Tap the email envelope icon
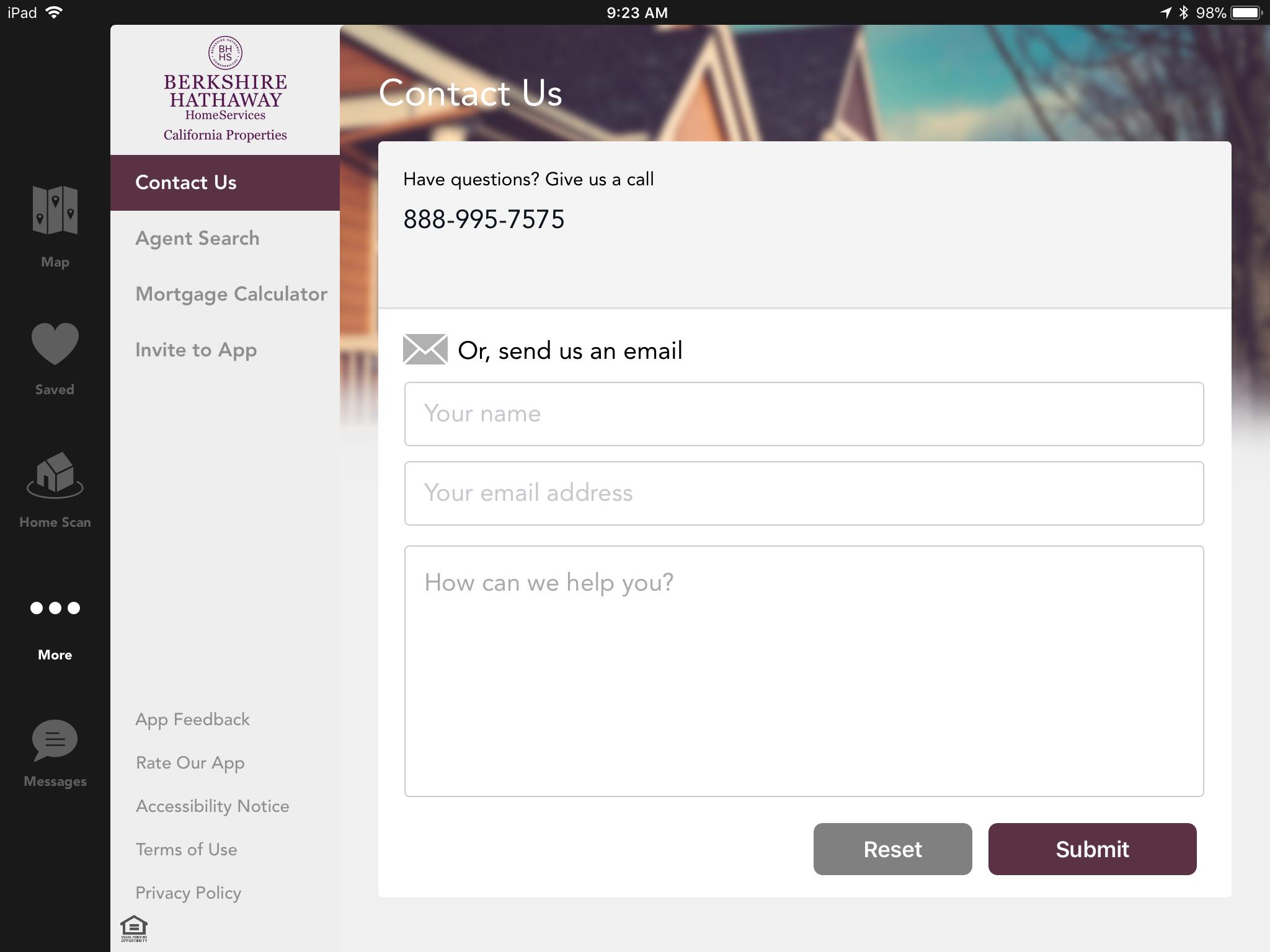 click(x=425, y=349)
